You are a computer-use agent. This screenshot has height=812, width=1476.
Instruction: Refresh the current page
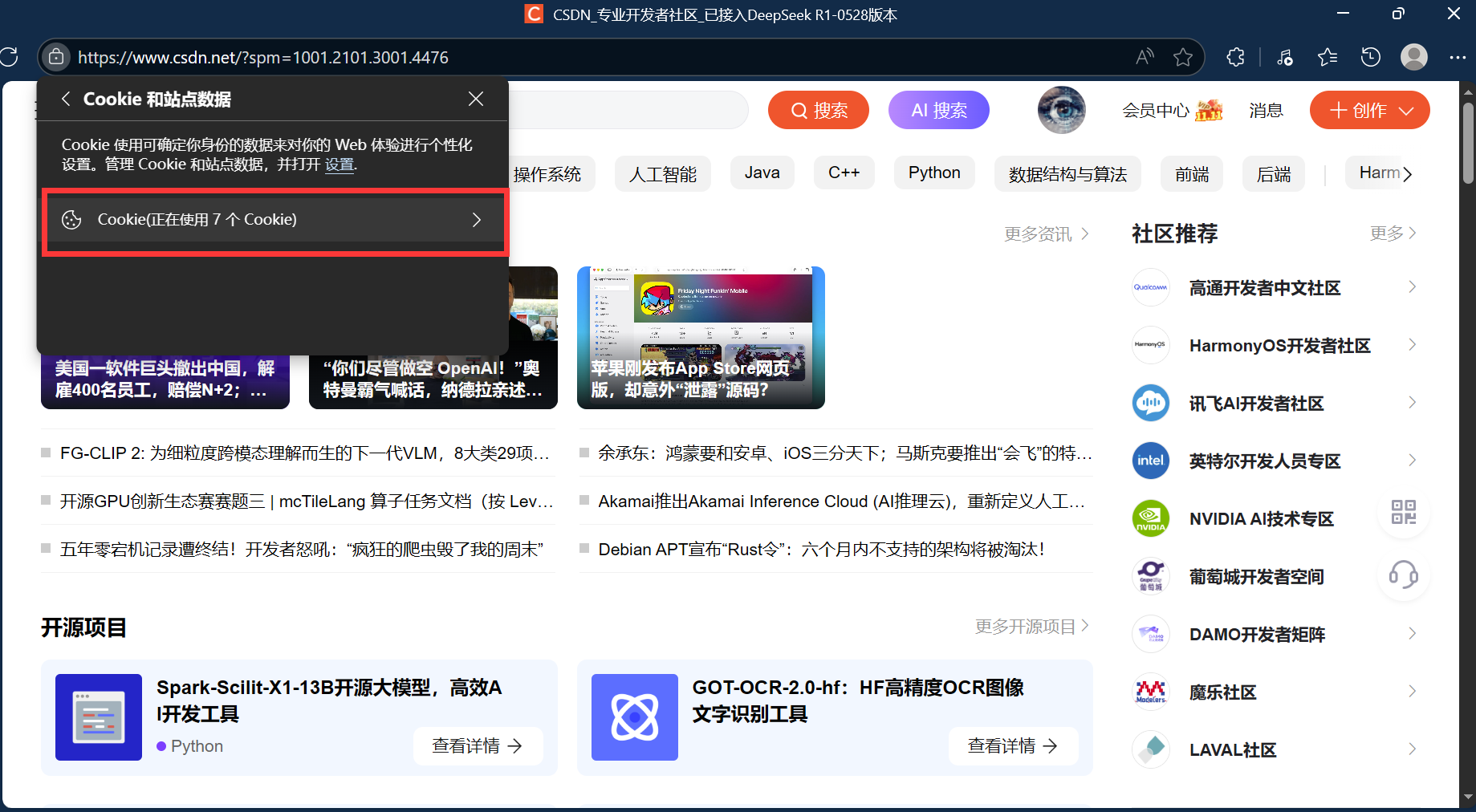[10, 57]
